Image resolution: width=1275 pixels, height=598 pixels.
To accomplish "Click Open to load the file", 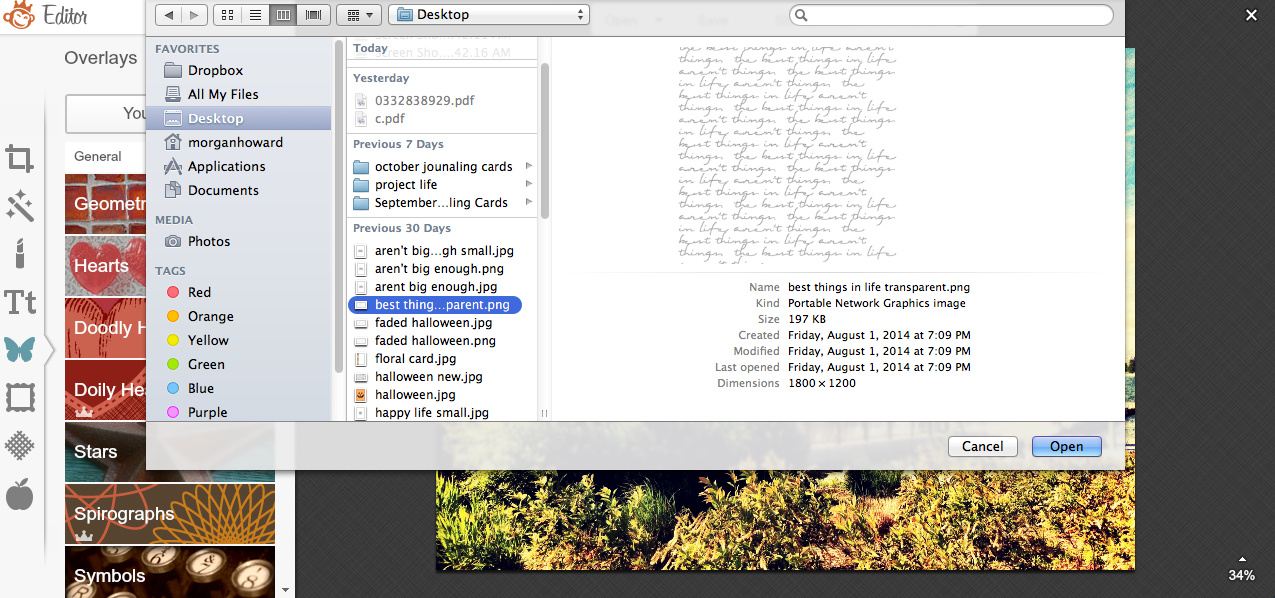I will (x=1066, y=446).
